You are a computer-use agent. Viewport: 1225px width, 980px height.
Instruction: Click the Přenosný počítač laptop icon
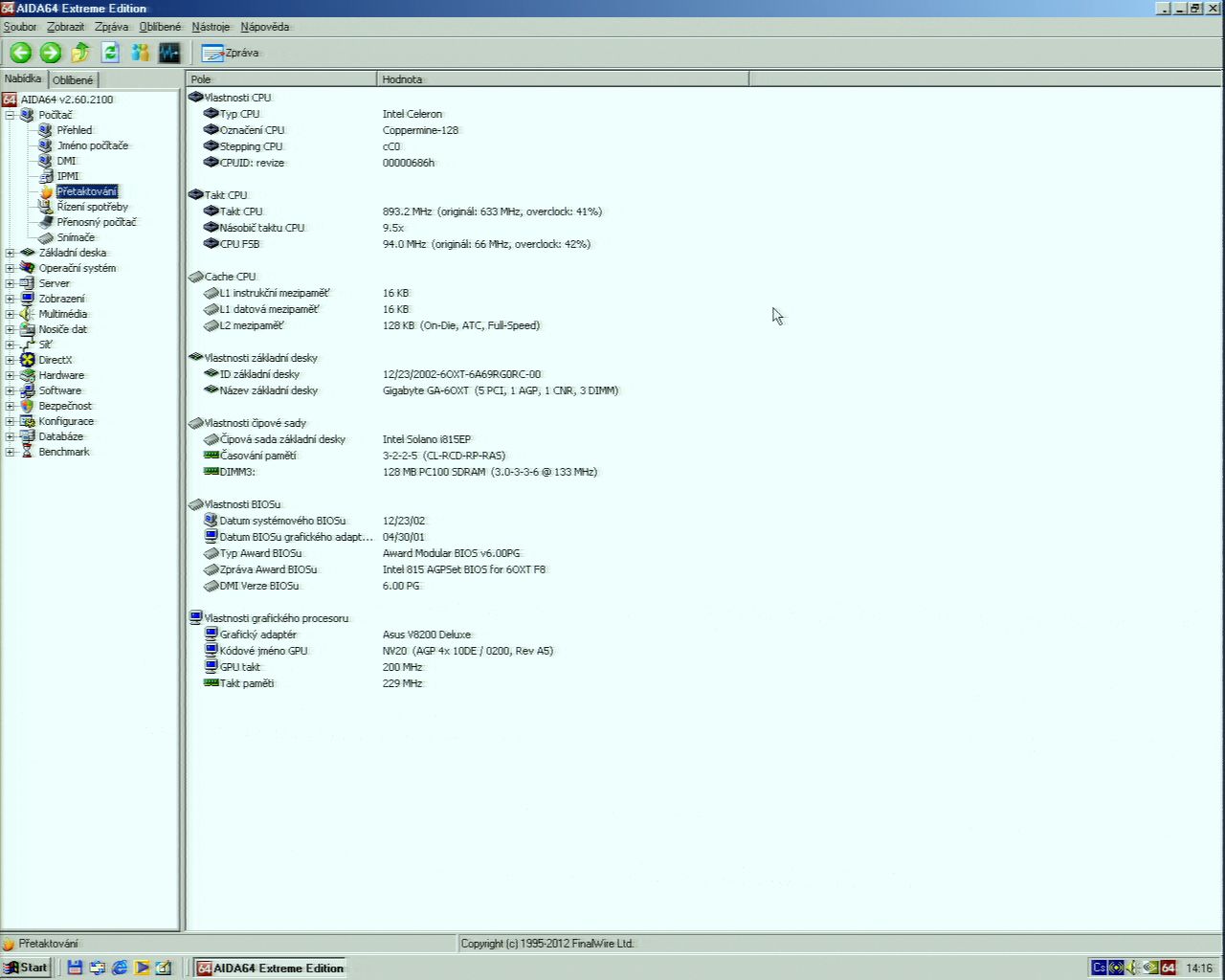point(46,222)
